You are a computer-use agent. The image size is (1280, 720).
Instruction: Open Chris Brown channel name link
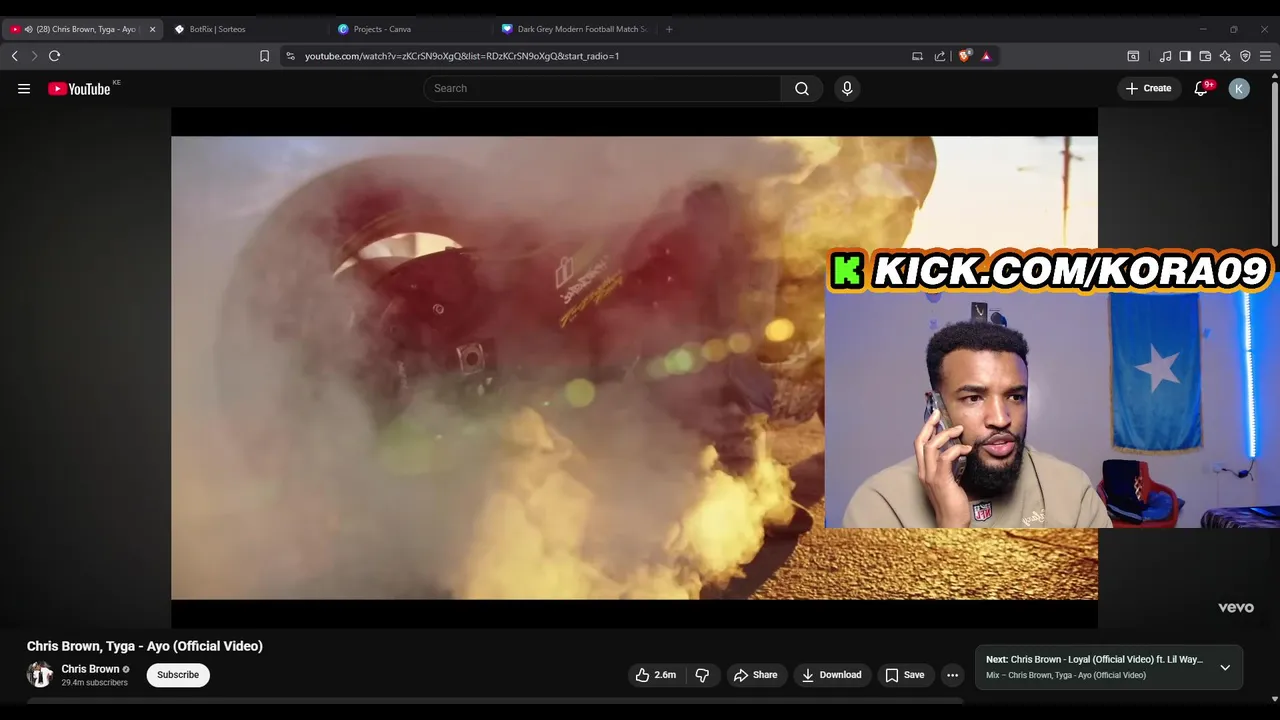point(90,669)
